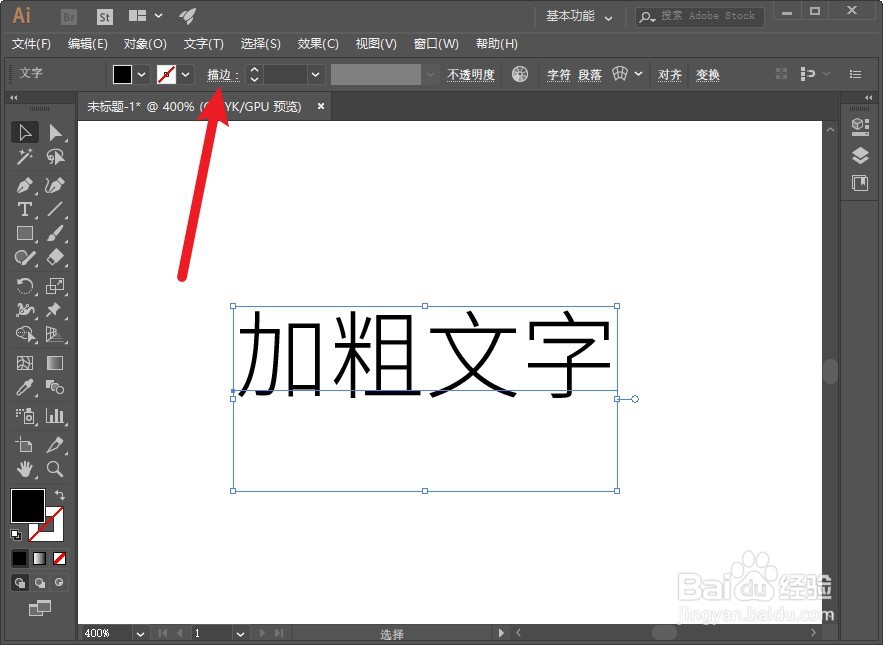The height and width of the screenshot is (645, 883).
Task: Open 效果(C) menu
Action: [x=318, y=44]
